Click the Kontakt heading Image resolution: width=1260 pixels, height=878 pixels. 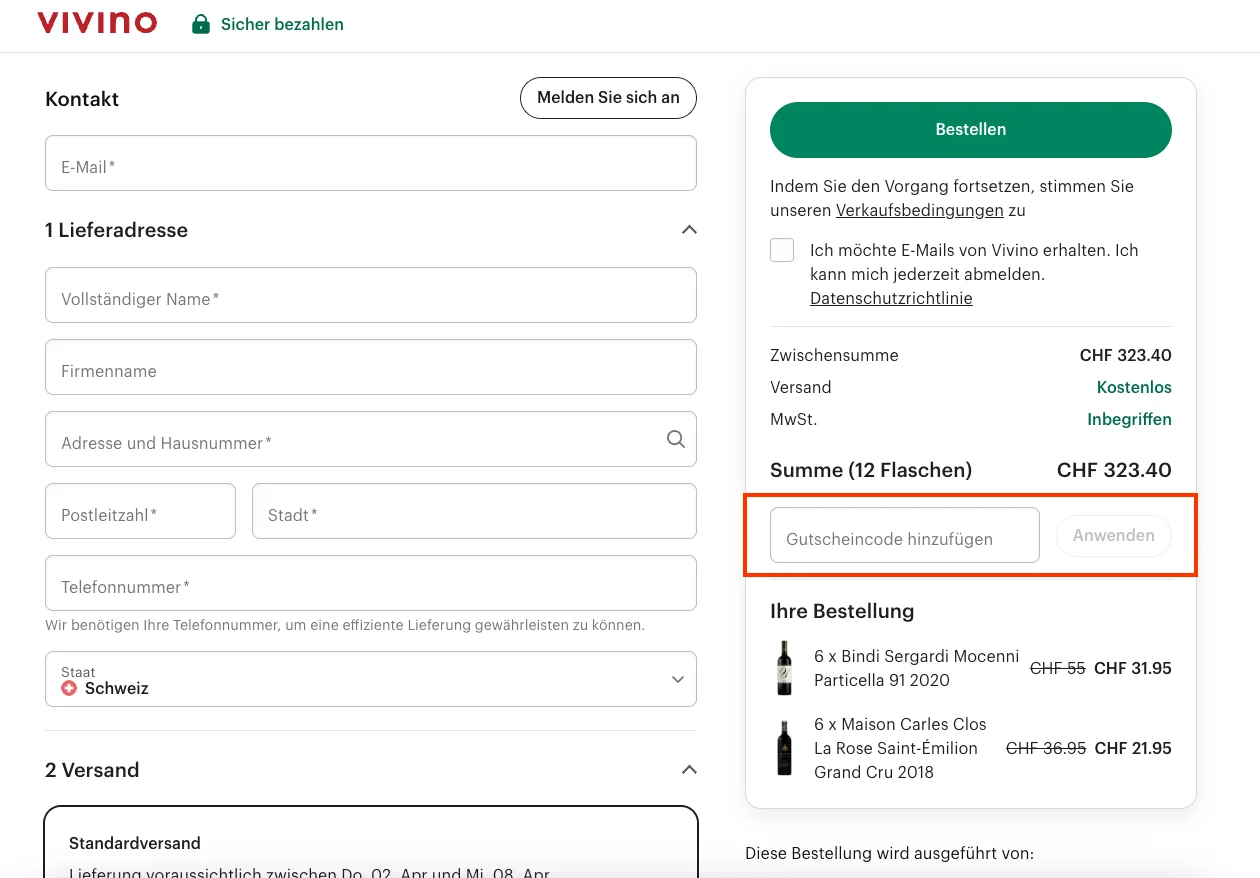82,99
